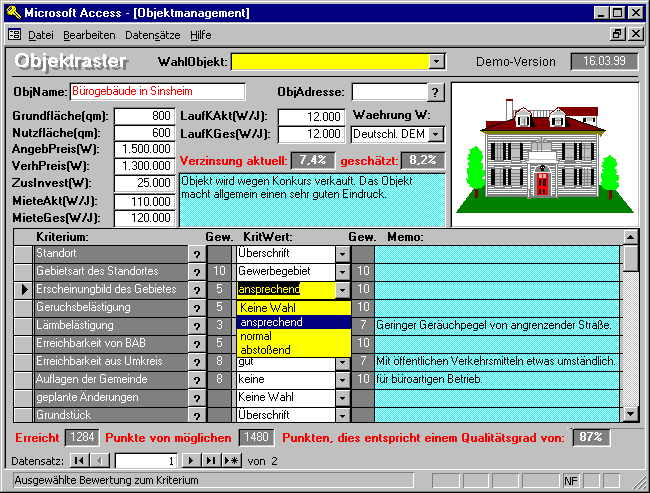Click the help button next to ObjAdresse
The image size is (650, 493).
point(435,92)
